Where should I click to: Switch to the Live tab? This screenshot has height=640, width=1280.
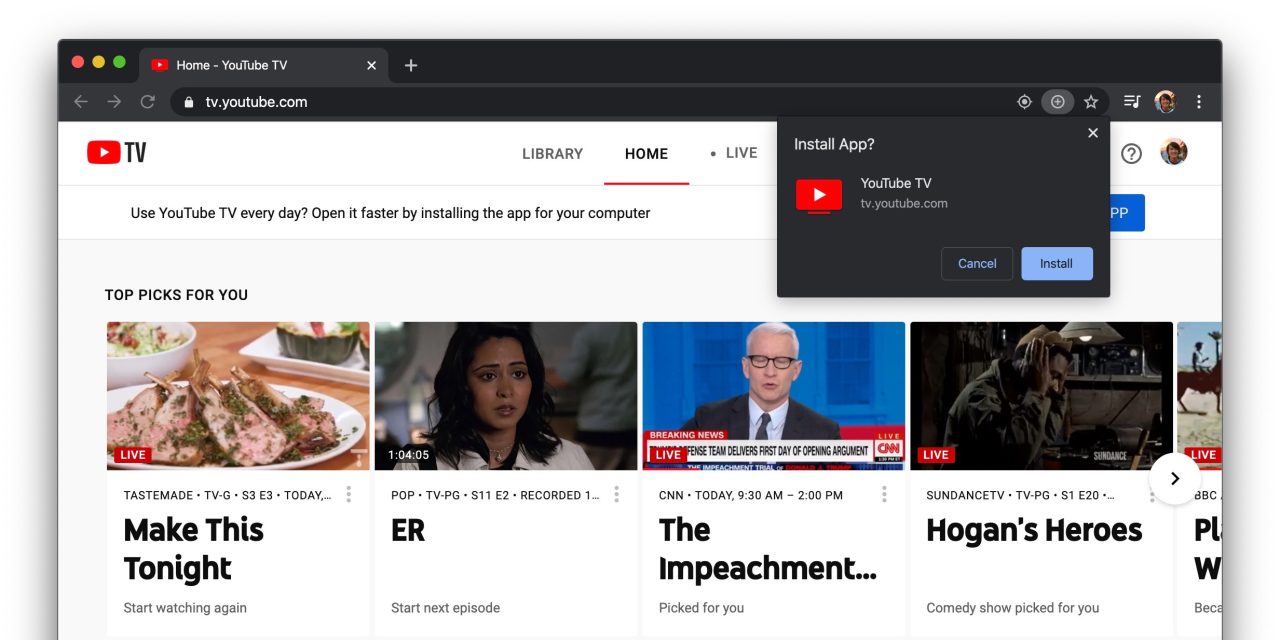click(x=740, y=153)
